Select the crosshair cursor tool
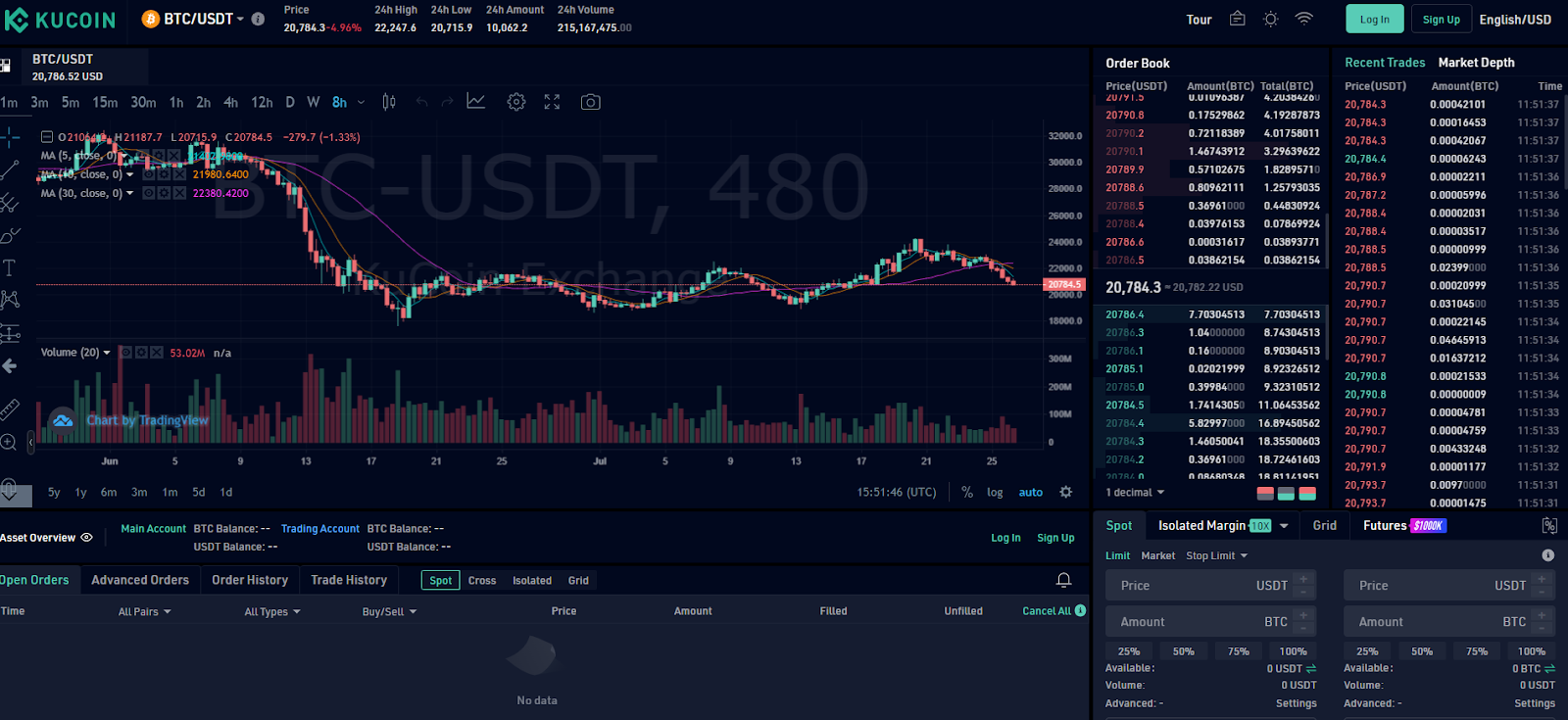 10,137
